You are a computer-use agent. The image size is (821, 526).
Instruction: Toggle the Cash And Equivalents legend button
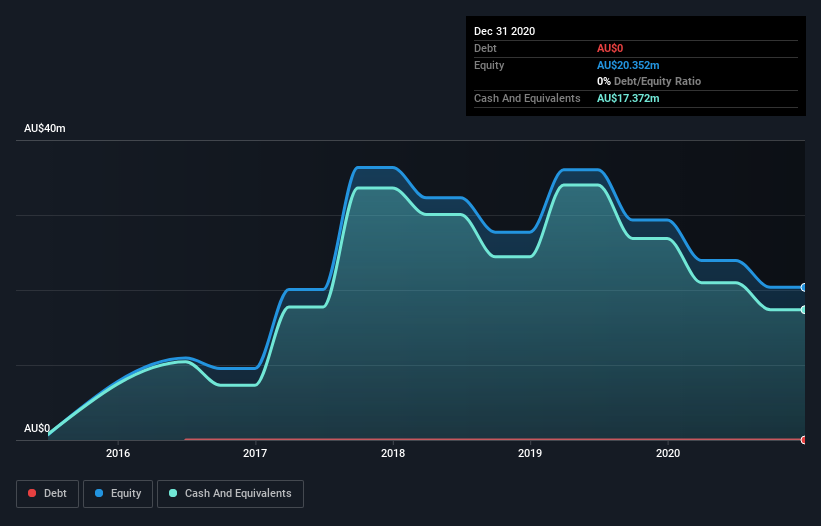pos(230,494)
